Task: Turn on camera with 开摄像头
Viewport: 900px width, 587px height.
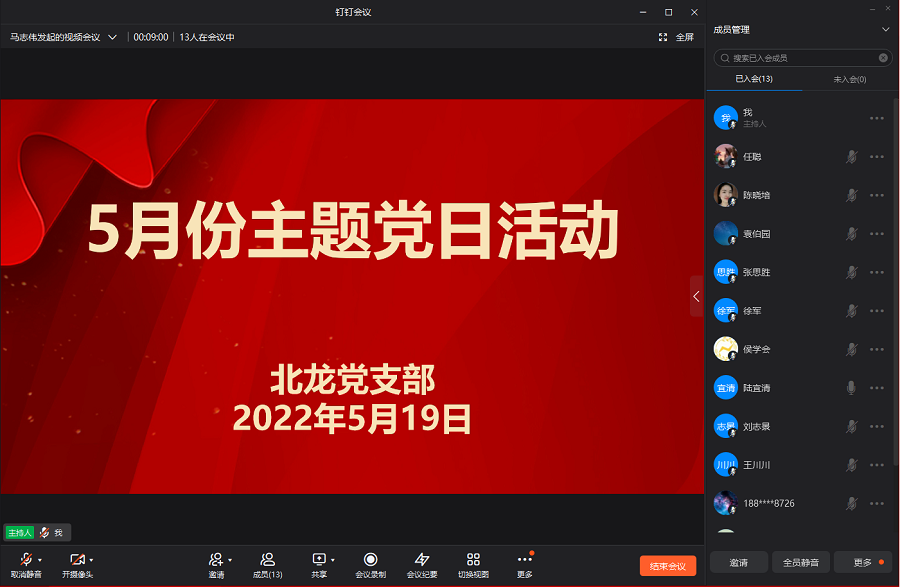Action: pos(76,560)
